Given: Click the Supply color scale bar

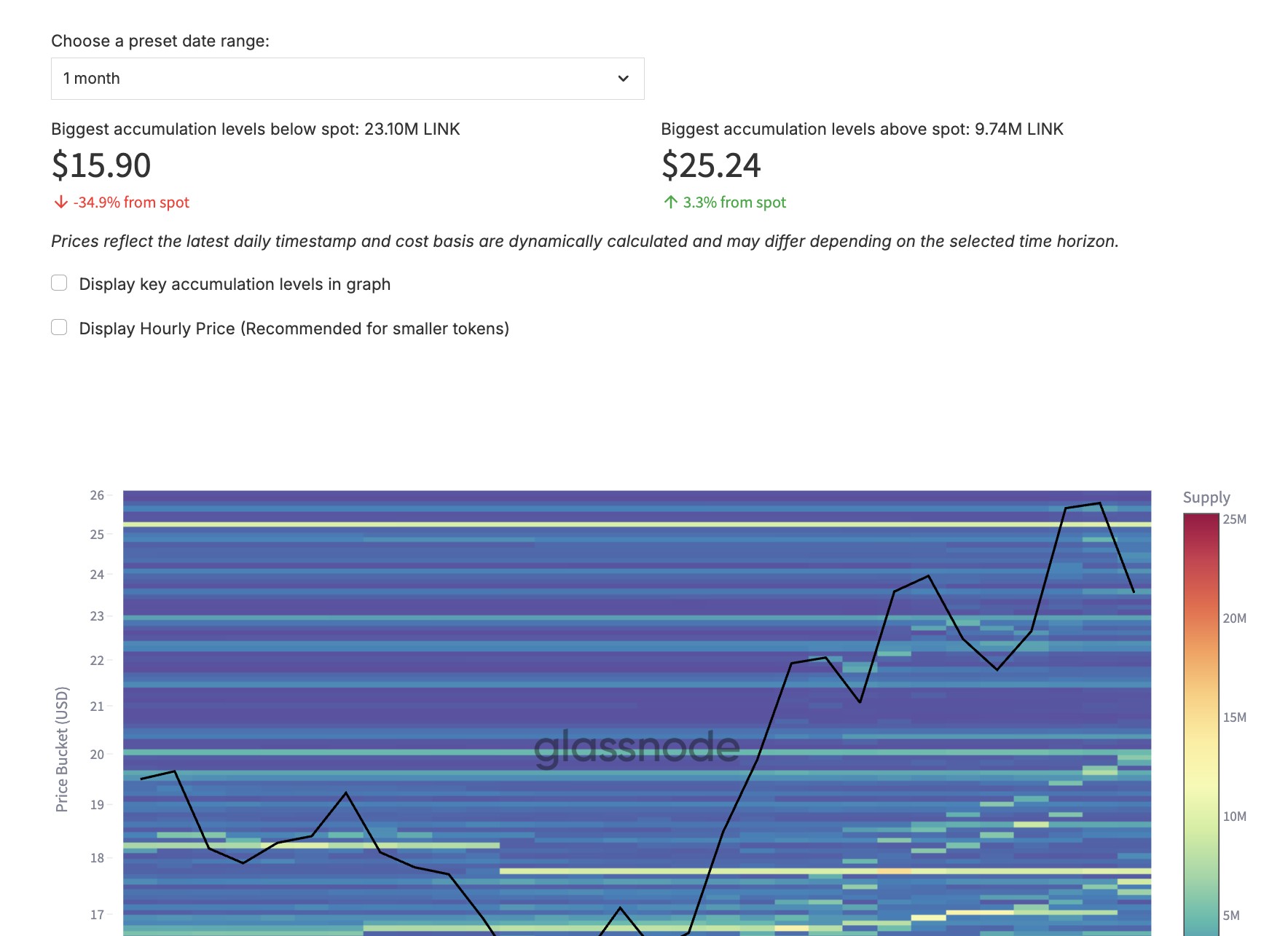Looking at the screenshot, I should [x=1201, y=724].
